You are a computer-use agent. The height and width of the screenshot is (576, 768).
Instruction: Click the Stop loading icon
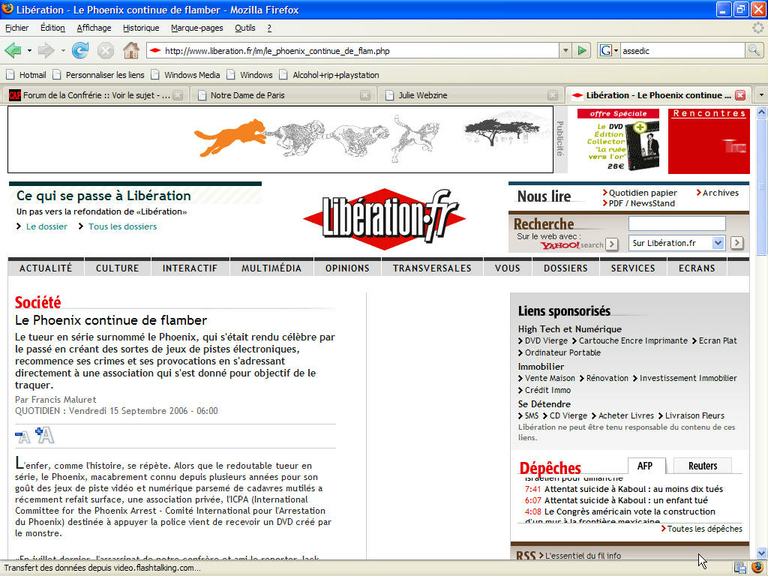[x=105, y=50]
